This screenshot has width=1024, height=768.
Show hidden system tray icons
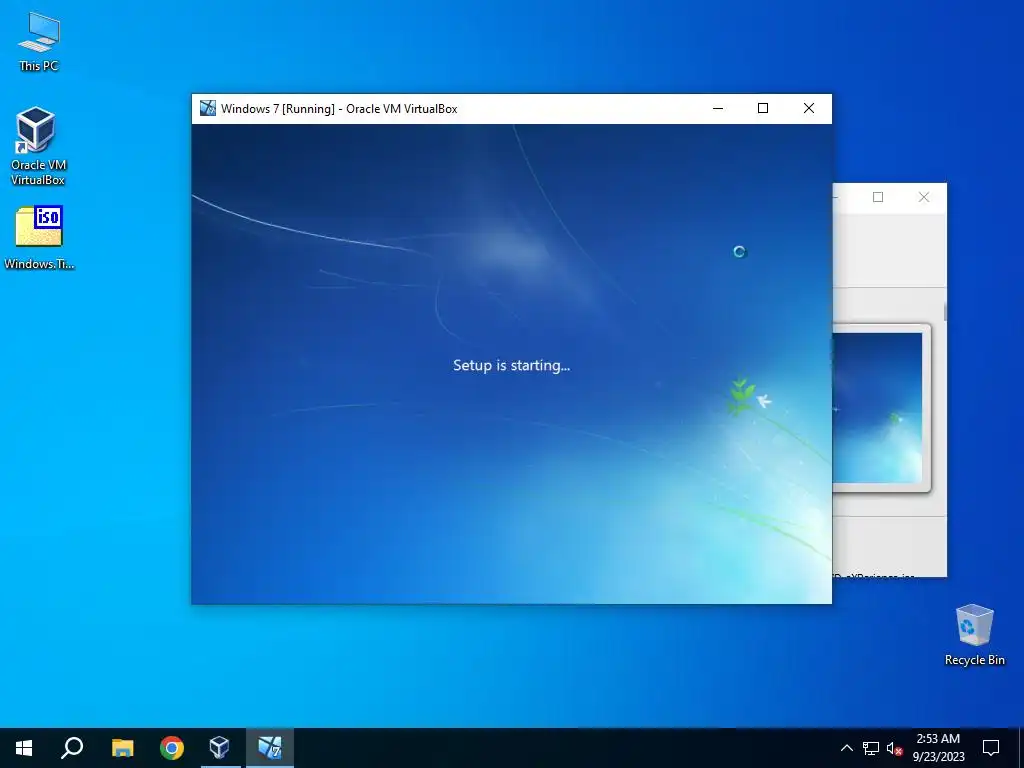pyautogui.click(x=846, y=748)
